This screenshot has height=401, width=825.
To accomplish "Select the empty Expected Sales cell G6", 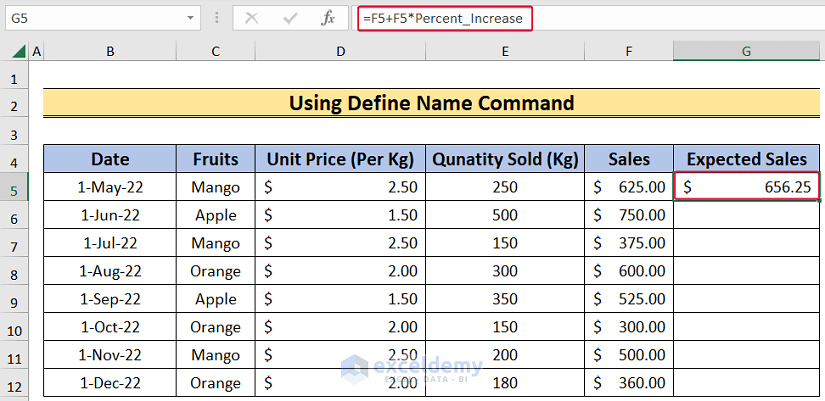I will (x=746, y=215).
